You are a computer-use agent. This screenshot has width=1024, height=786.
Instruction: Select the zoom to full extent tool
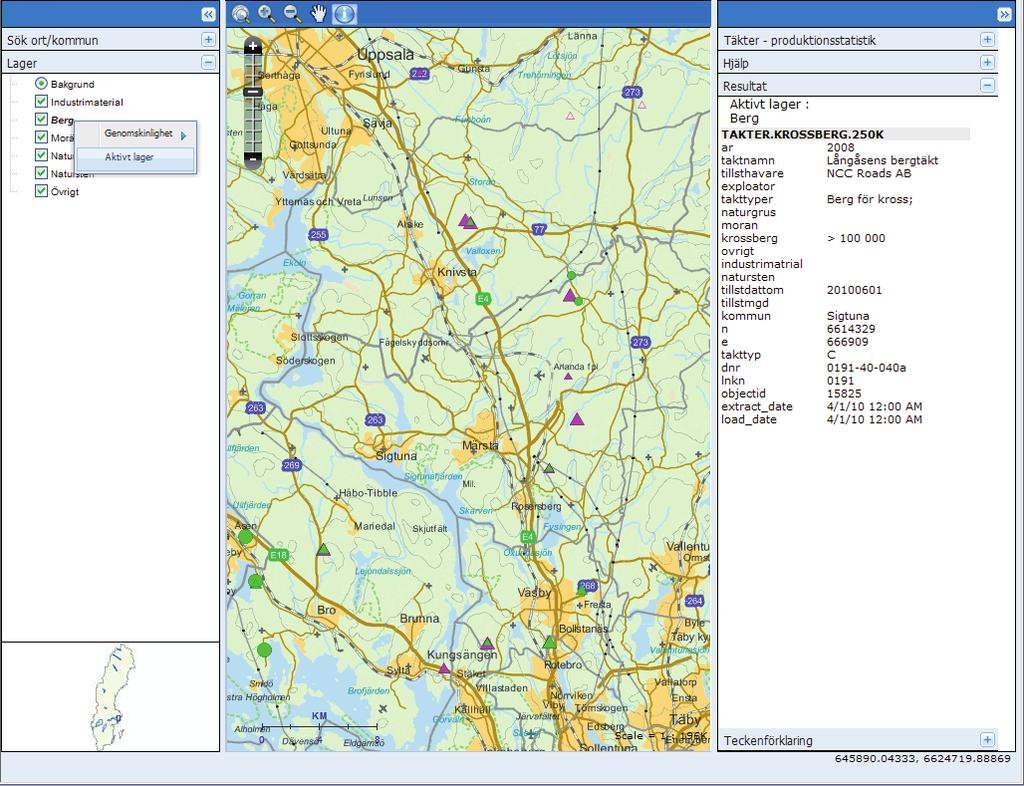241,14
